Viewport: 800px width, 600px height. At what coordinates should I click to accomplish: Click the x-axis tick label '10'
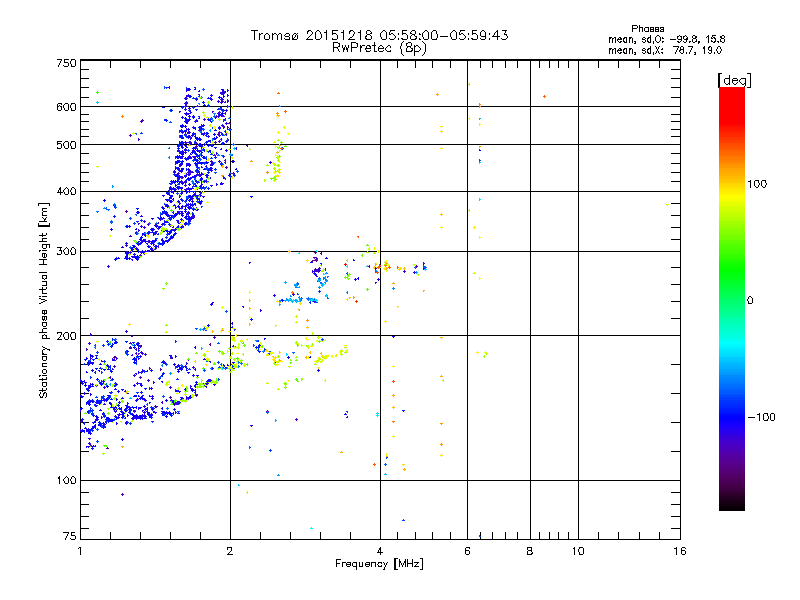[x=578, y=551]
